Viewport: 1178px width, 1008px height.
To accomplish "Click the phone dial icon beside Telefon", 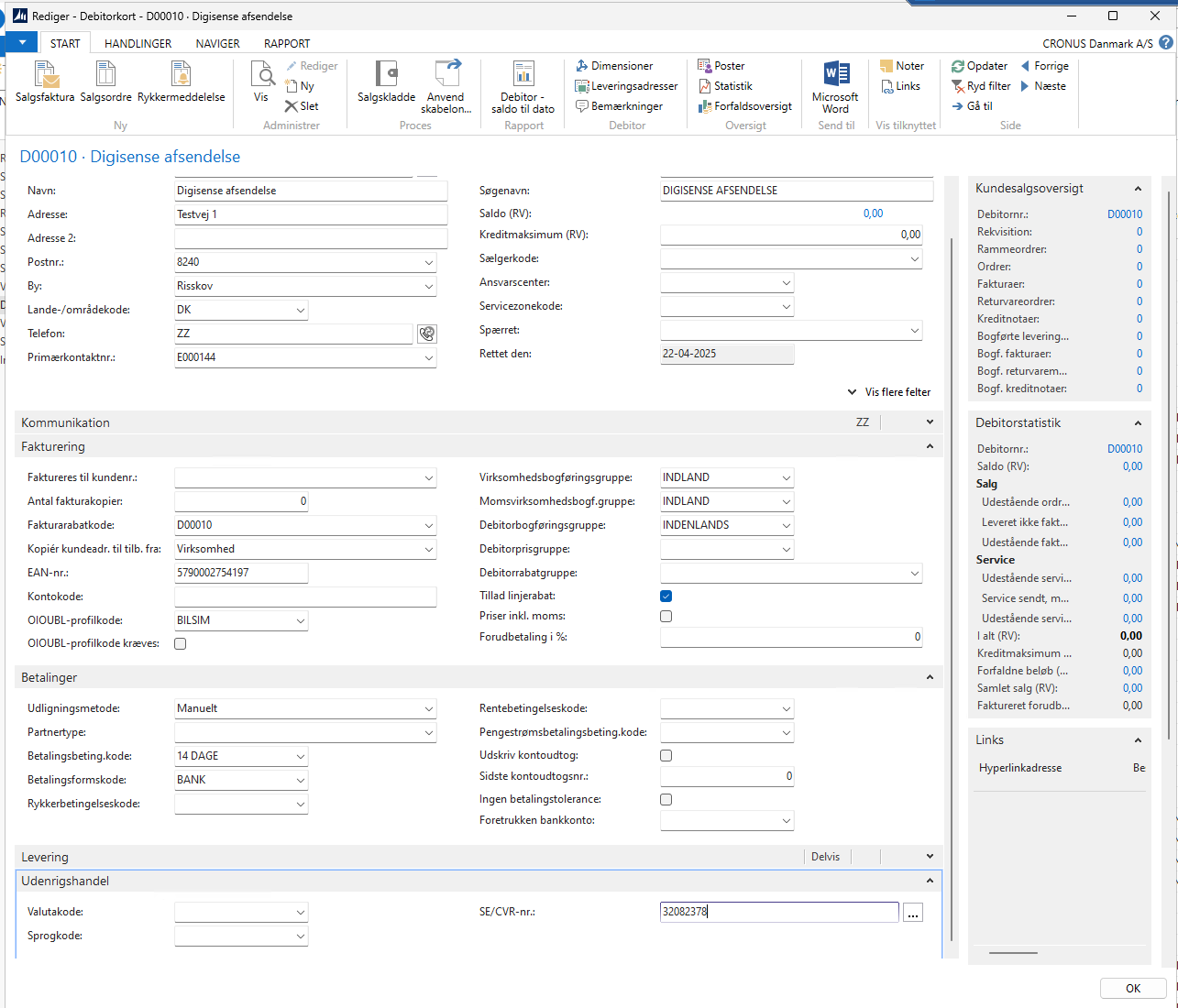I will pyautogui.click(x=426, y=334).
